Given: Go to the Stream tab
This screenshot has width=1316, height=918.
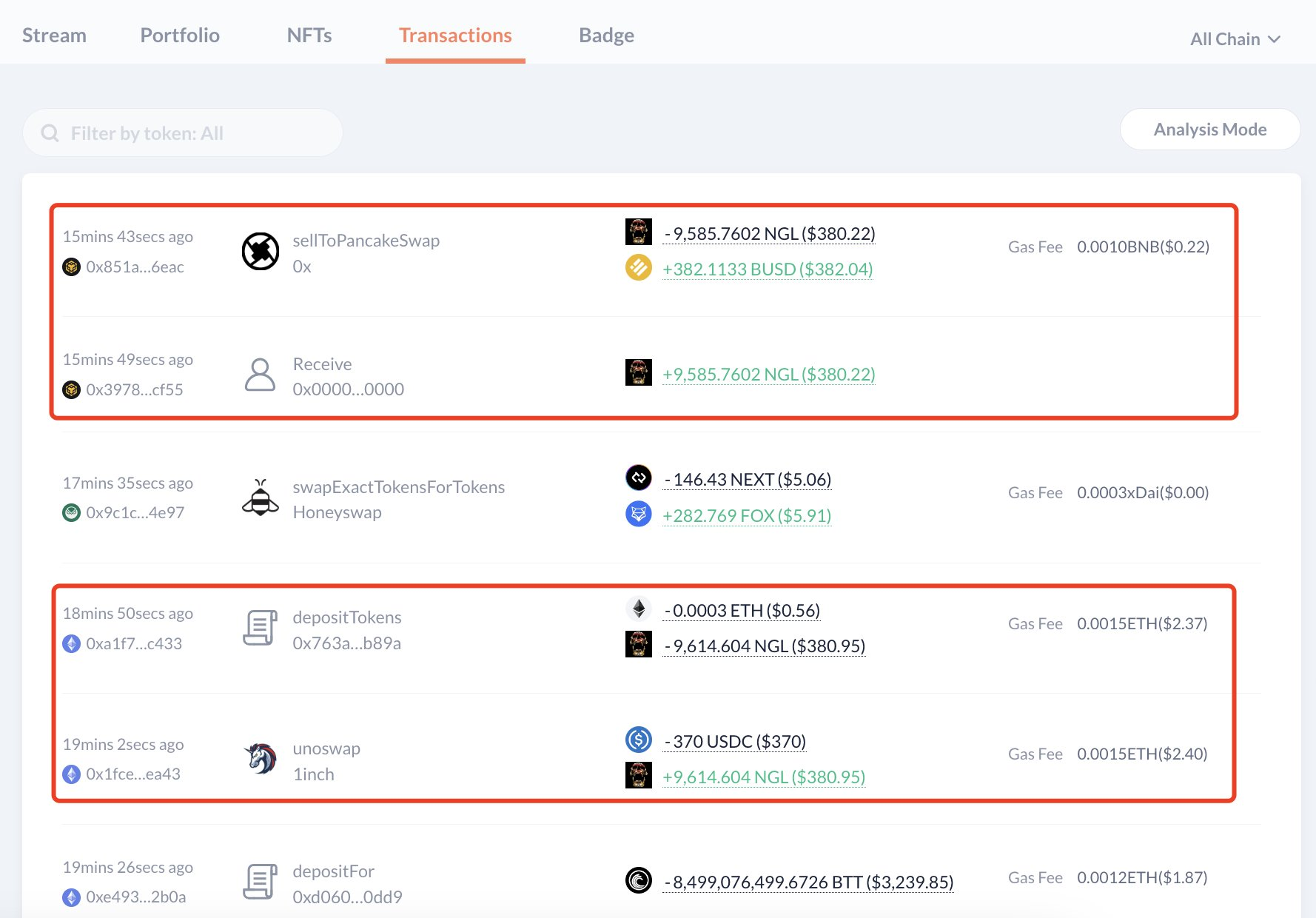Looking at the screenshot, I should coord(54,36).
